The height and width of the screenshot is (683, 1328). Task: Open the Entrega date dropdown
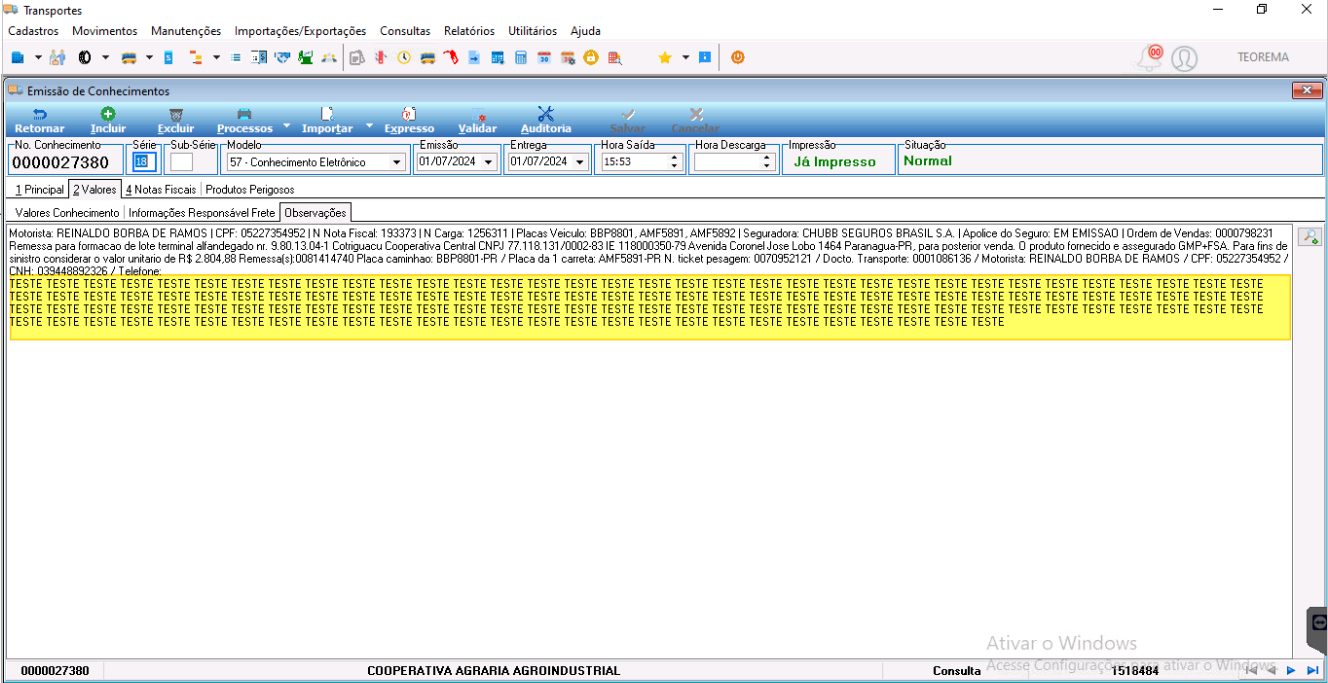tap(580, 162)
